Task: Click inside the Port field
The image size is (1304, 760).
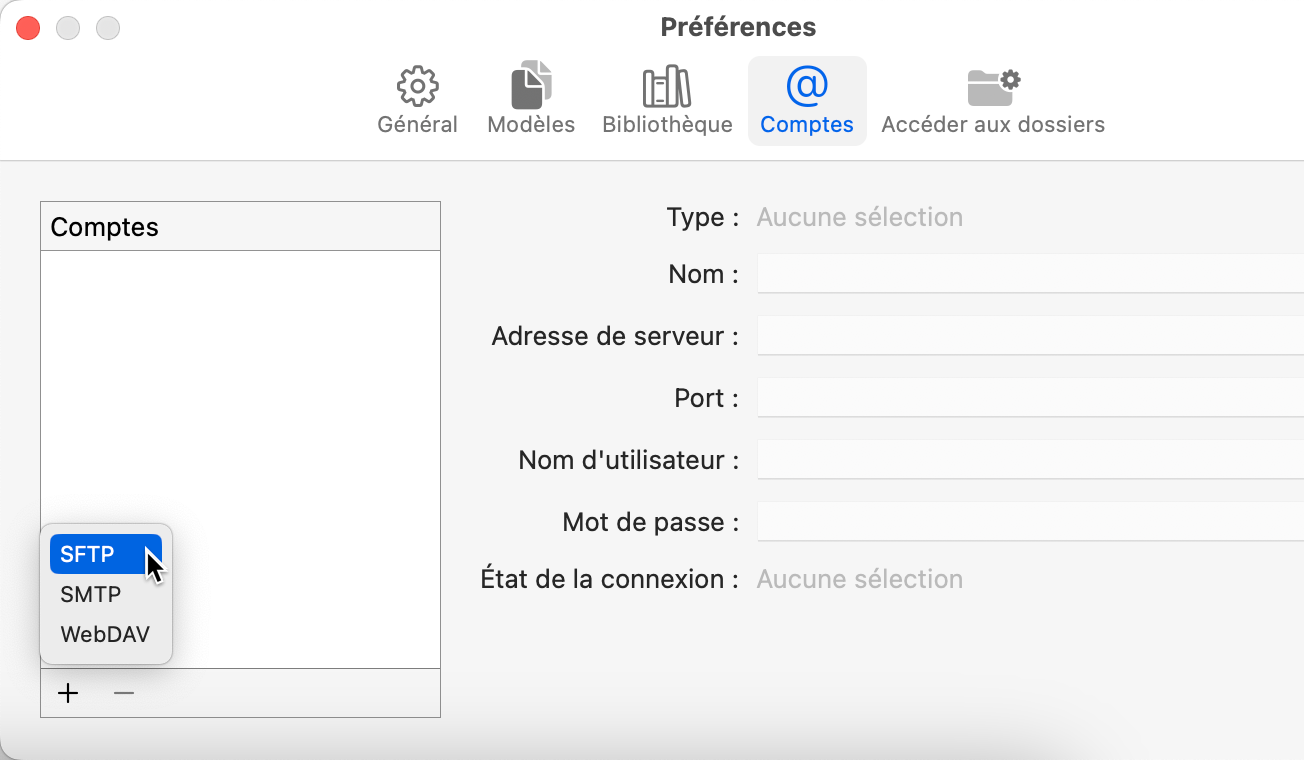Action: coord(1020,398)
